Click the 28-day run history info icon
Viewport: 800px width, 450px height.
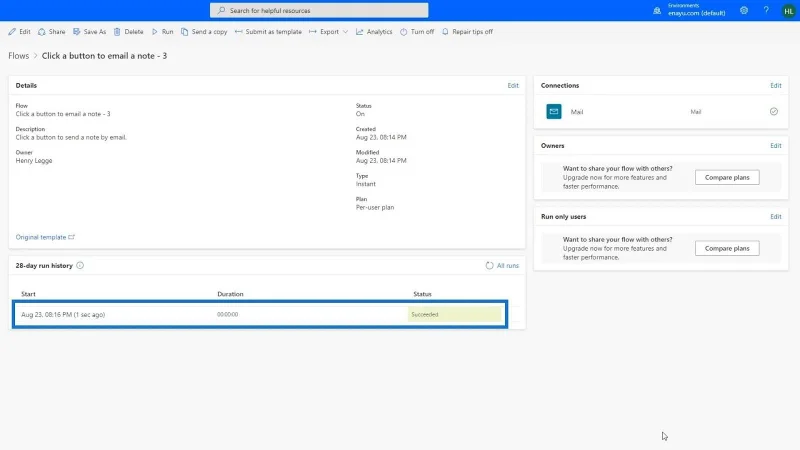pyautogui.click(x=80, y=265)
